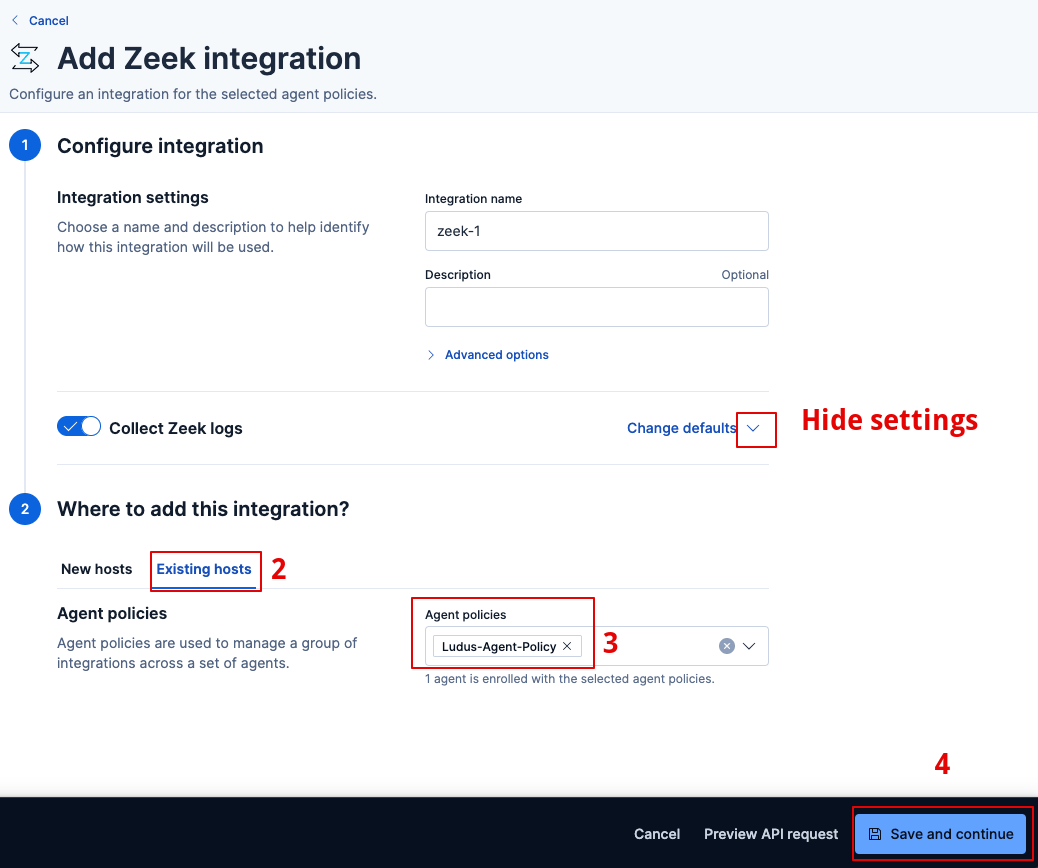1038x868 pixels.
Task: Click the save disk icon on Save and continue
Action: pos(877,833)
